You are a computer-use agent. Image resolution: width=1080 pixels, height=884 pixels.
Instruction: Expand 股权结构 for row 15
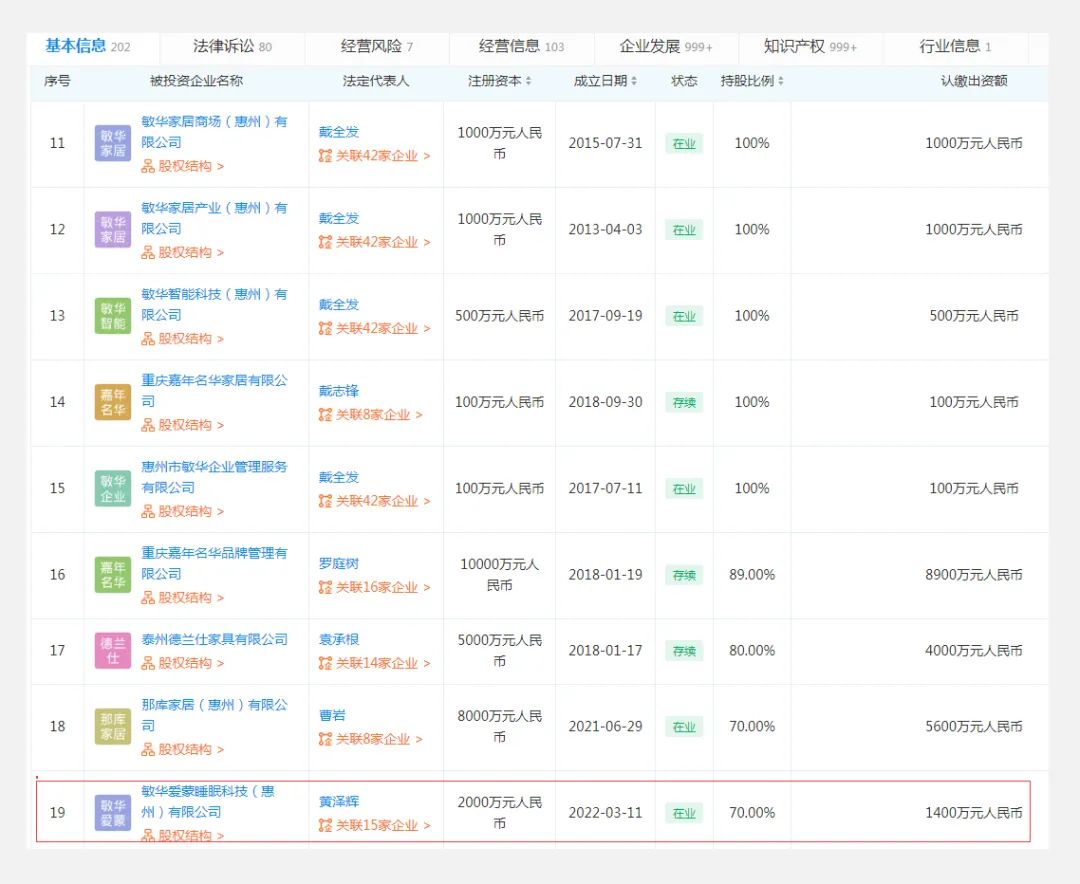pos(183,511)
